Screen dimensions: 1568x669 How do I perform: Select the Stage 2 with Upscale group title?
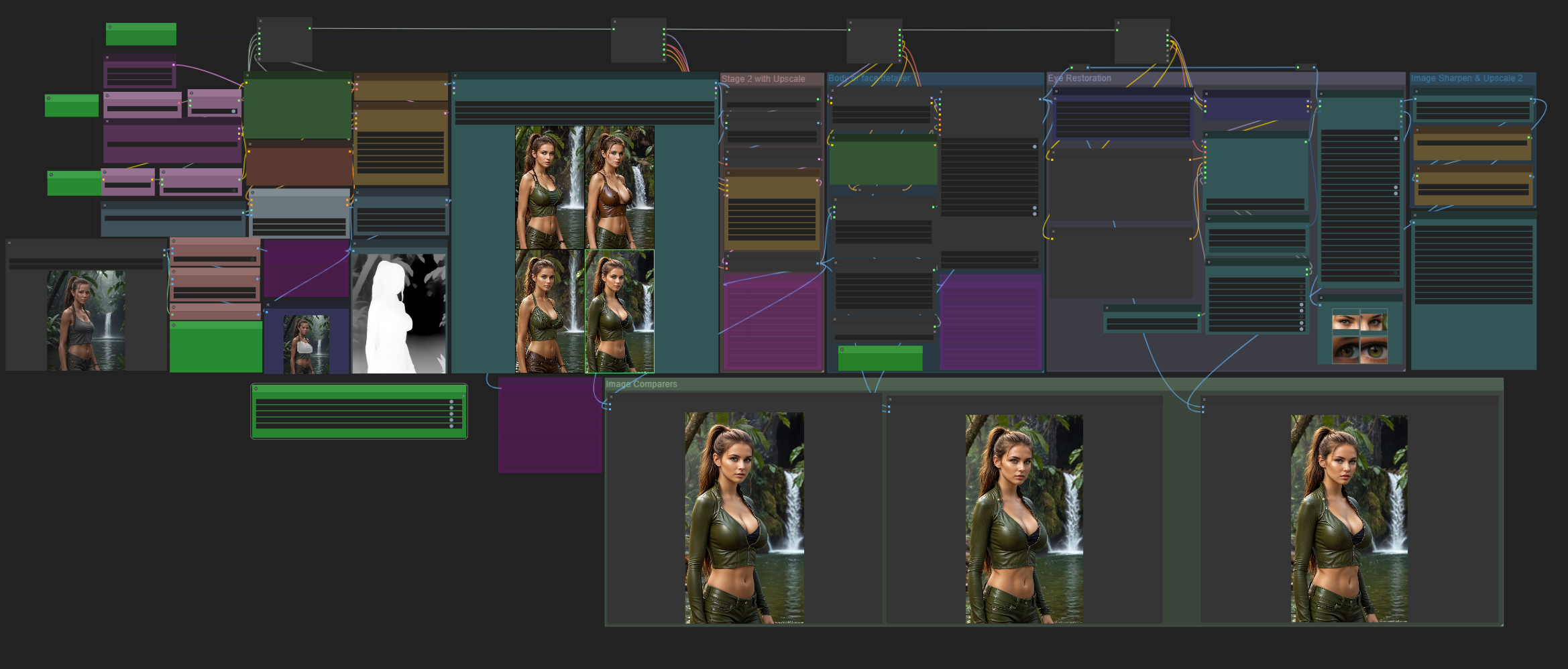pos(763,79)
